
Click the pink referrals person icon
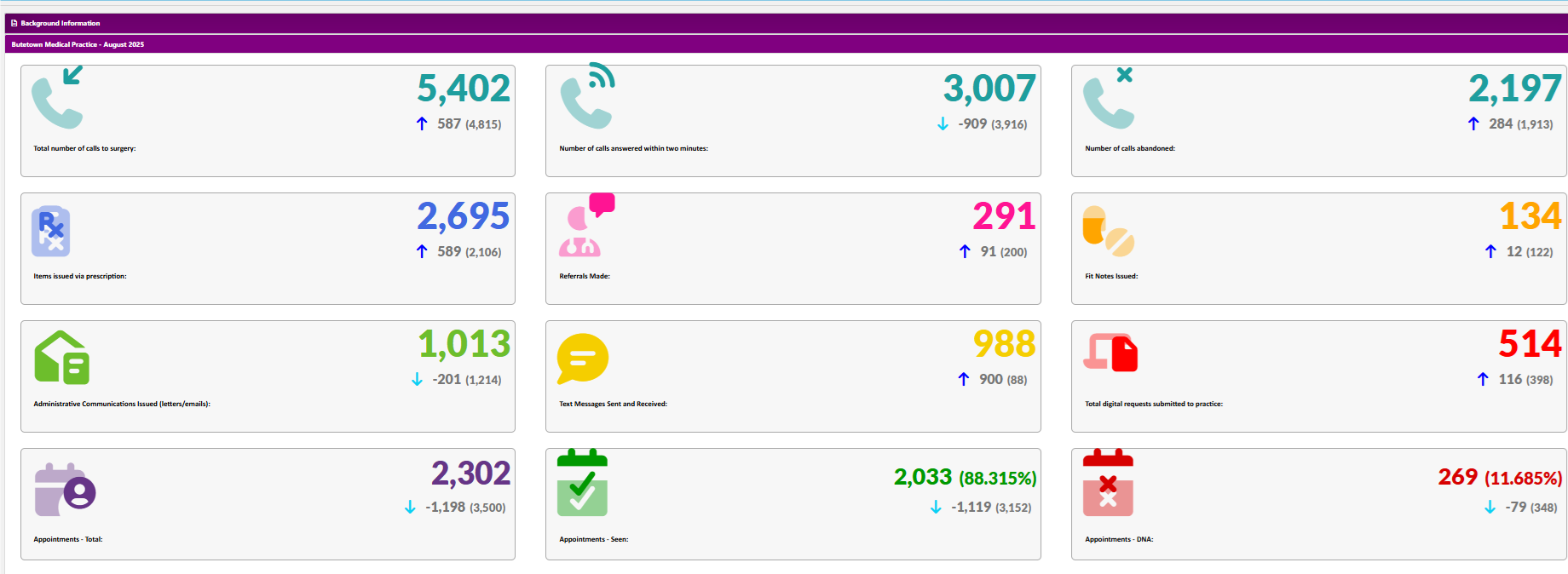(x=585, y=227)
